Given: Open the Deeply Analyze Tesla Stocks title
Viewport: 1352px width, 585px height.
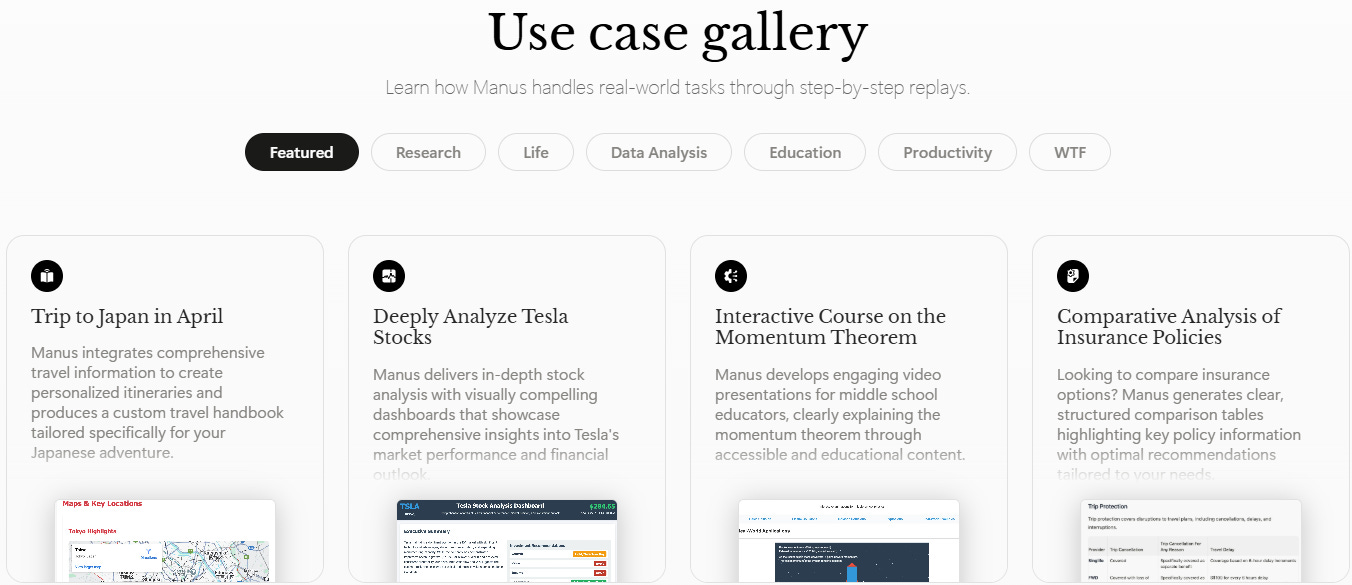Looking at the screenshot, I should [470, 327].
